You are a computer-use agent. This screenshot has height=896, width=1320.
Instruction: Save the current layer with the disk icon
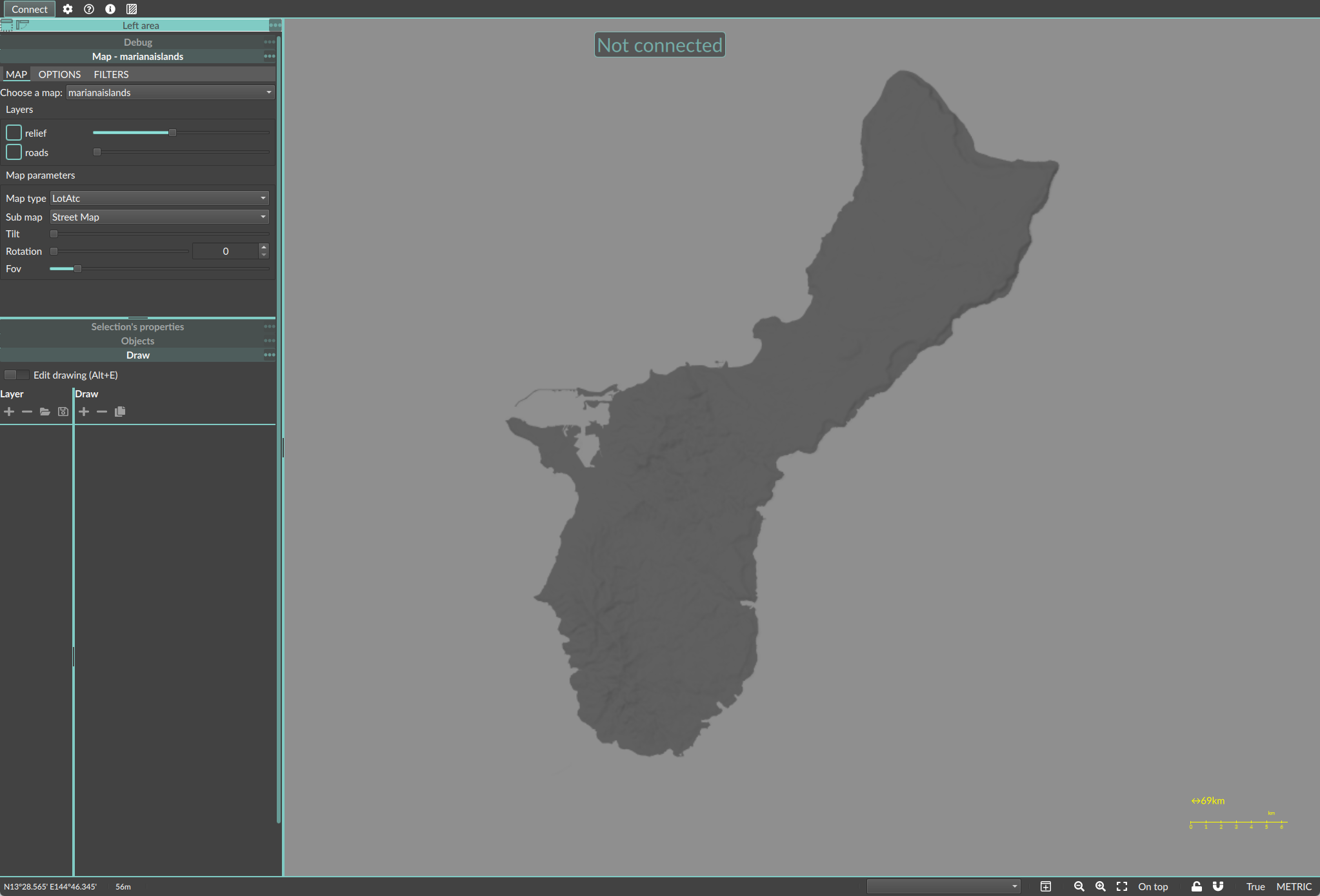[x=63, y=411]
